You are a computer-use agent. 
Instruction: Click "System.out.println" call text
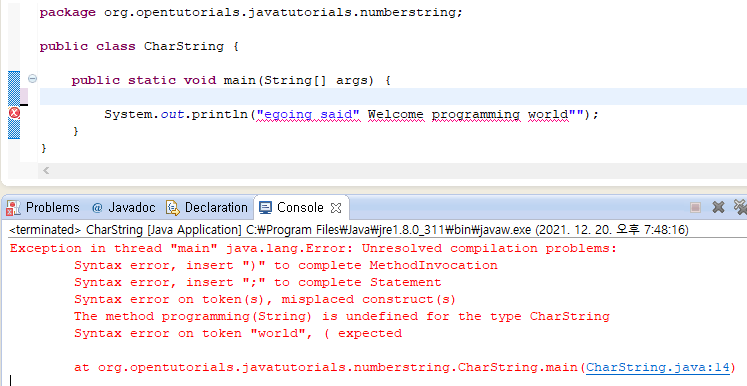coord(176,114)
